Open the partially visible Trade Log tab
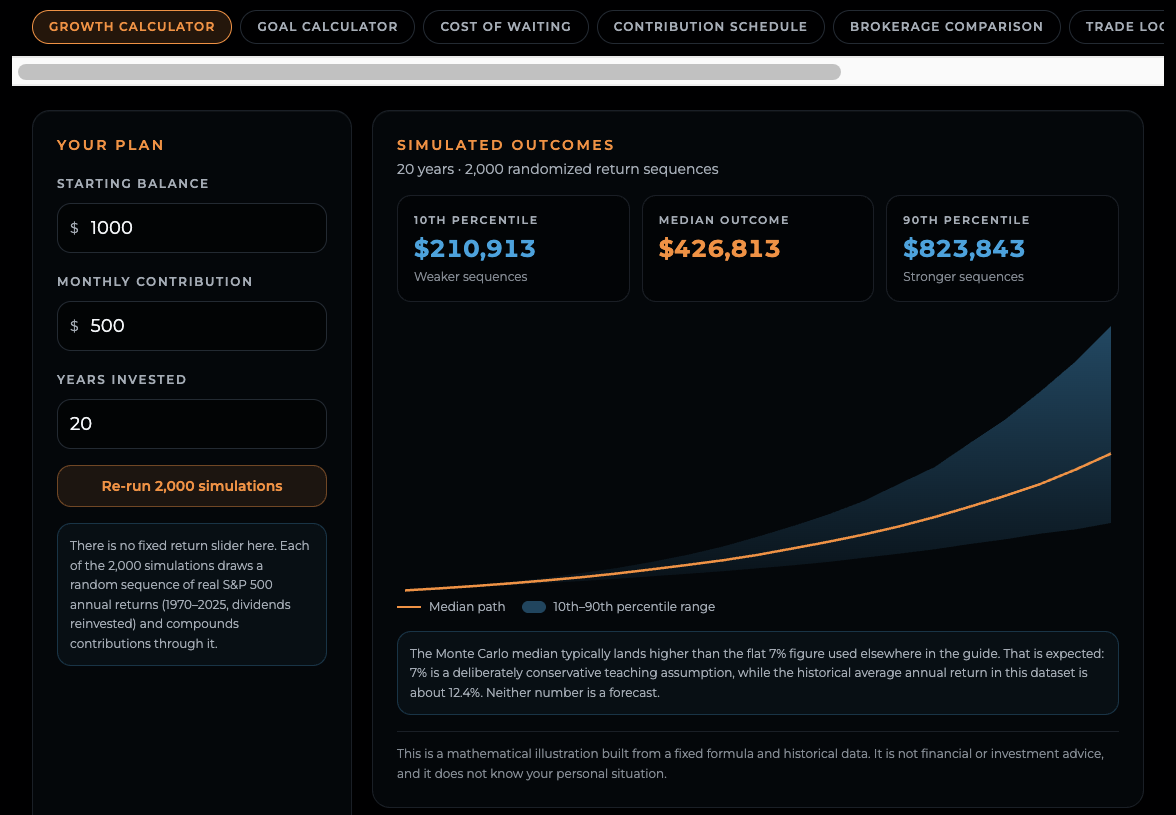Screen dimensions: 1176x815 point(1118,27)
